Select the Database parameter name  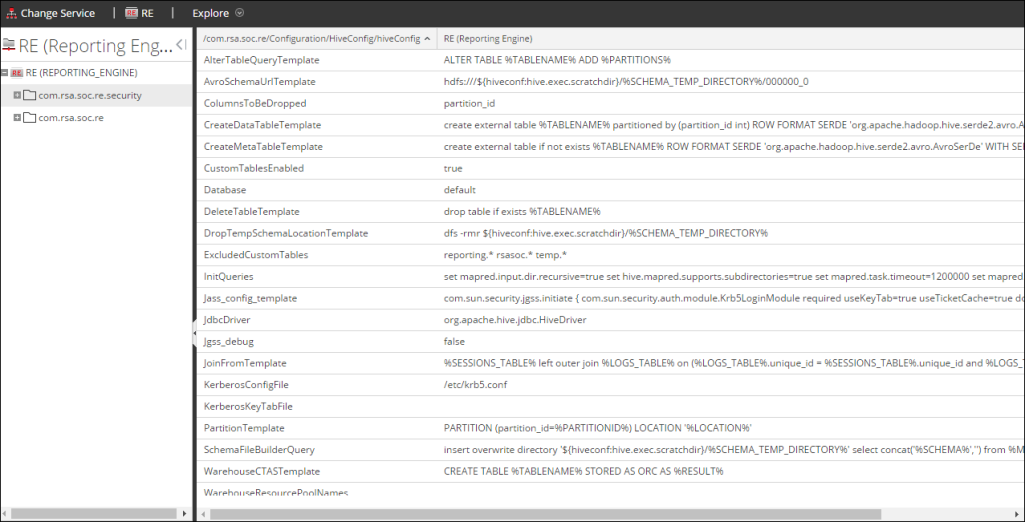click(225, 189)
